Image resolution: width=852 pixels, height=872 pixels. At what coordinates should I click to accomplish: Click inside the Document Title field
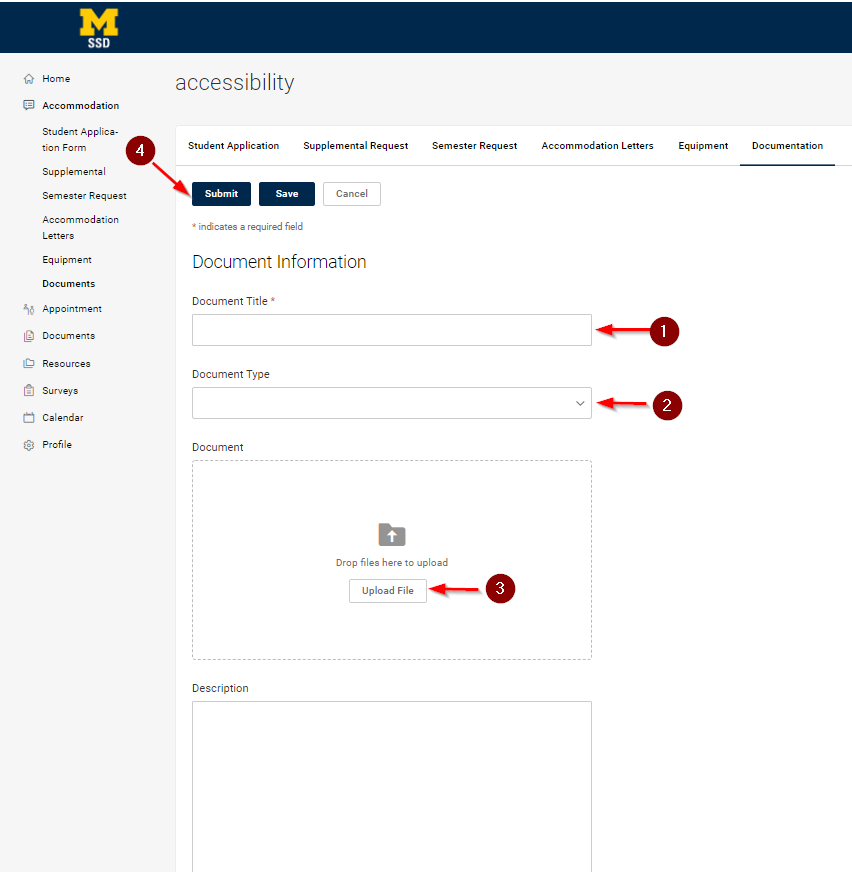pos(391,330)
